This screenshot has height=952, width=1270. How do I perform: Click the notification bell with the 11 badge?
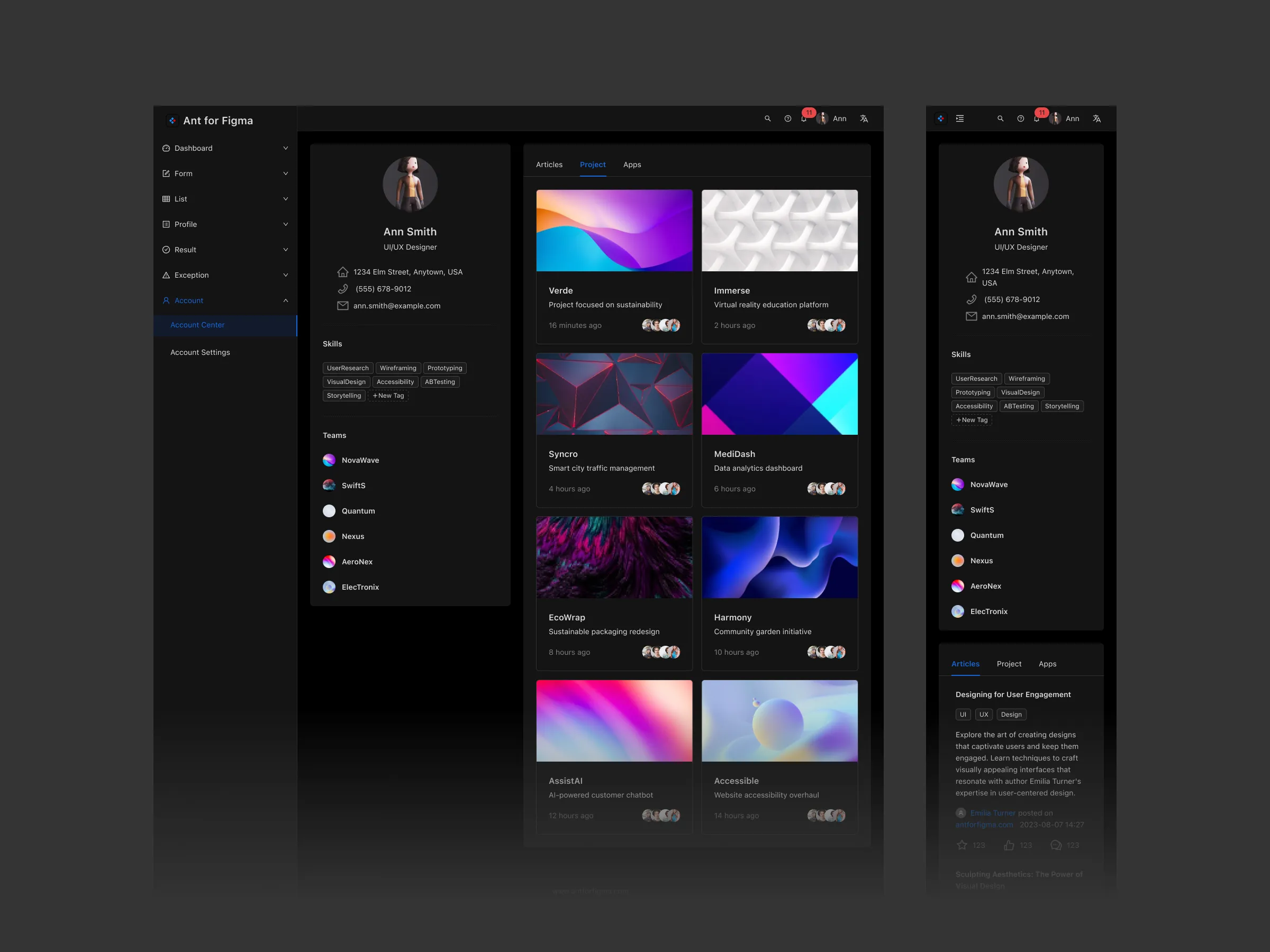click(x=804, y=120)
